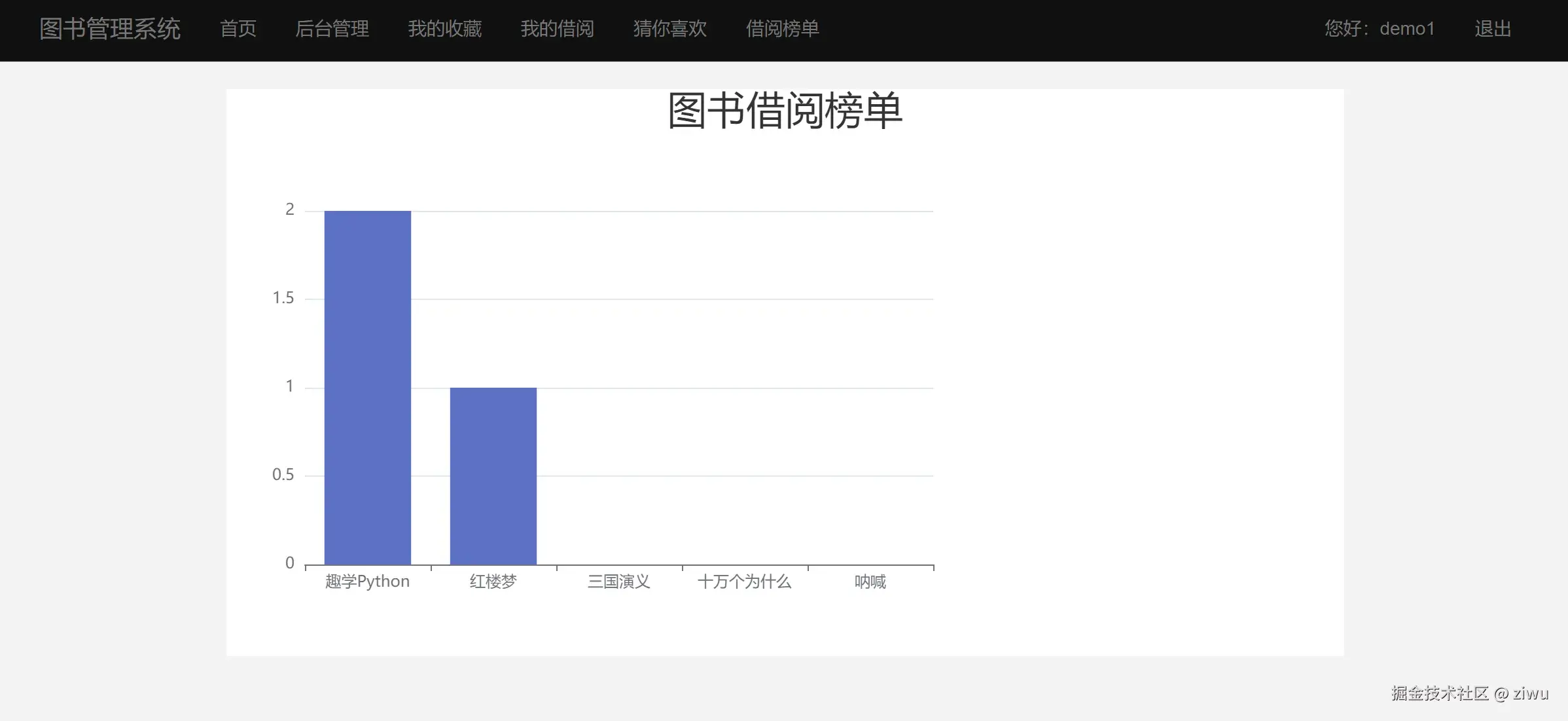Click the 您好：demo1 user label
Screen dimensions: 1568x721
(1380, 29)
